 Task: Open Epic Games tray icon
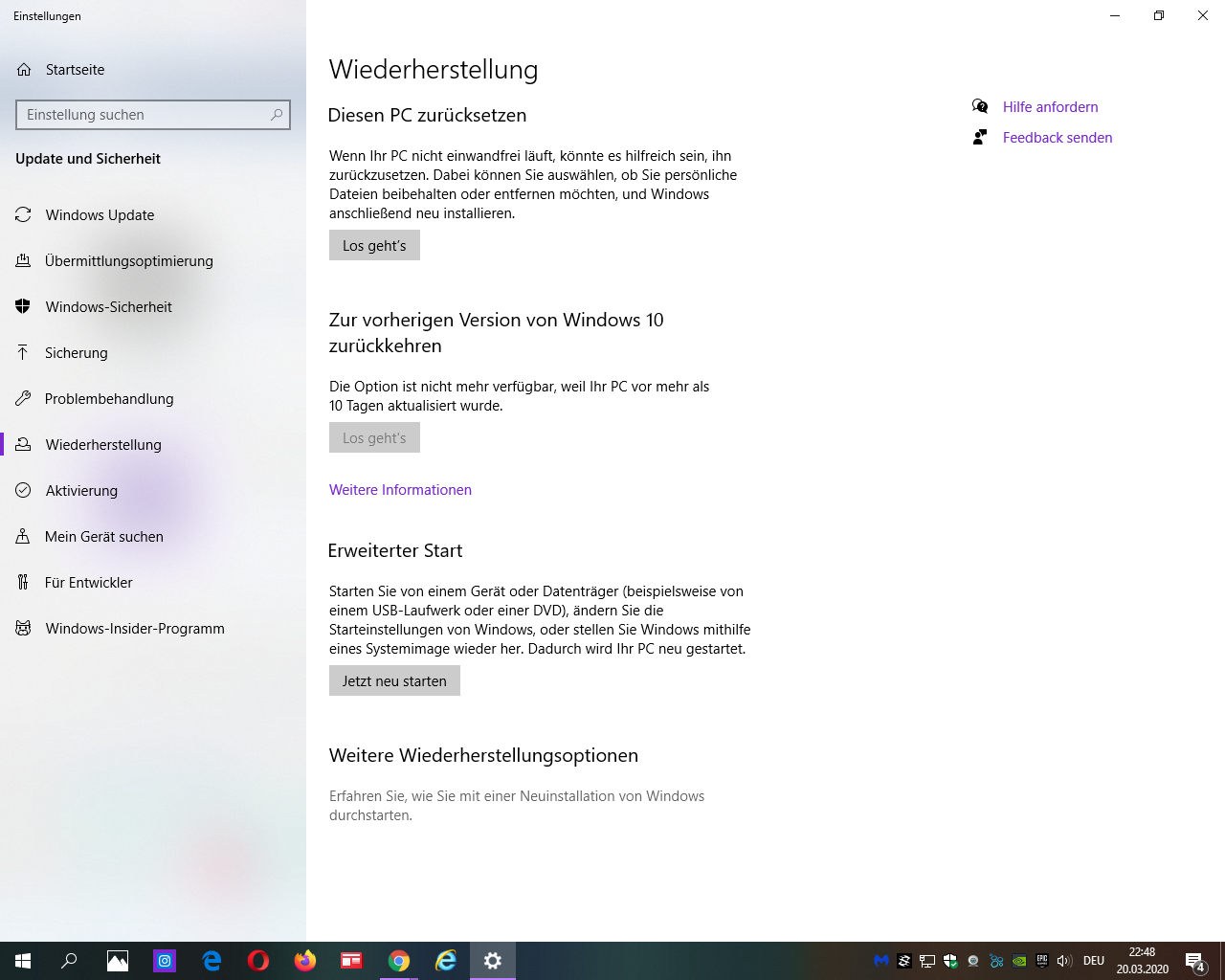[1042, 961]
